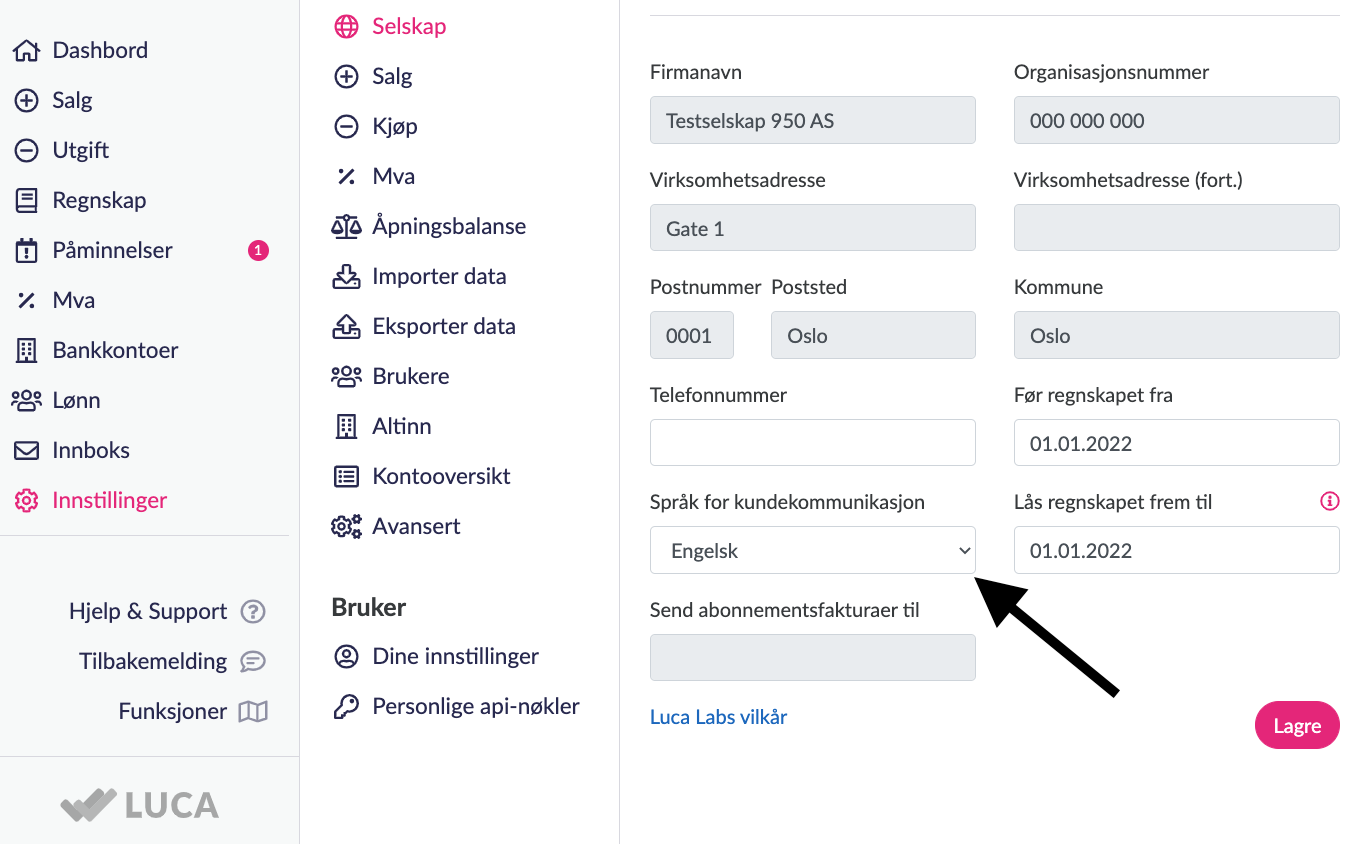This screenshot has width=1357, height=844.
Task: Click the Eksporter data tray icon
Action: pos(346,327)
